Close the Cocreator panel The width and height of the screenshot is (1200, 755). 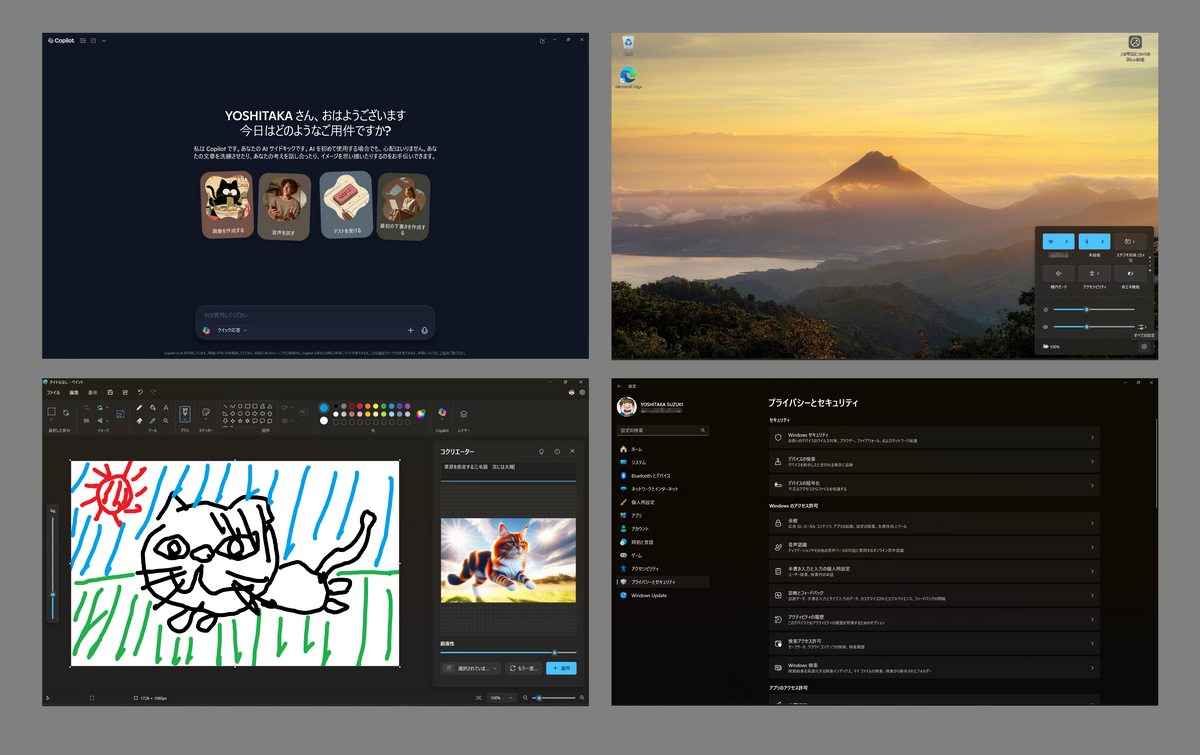click(x=572, y=451)
